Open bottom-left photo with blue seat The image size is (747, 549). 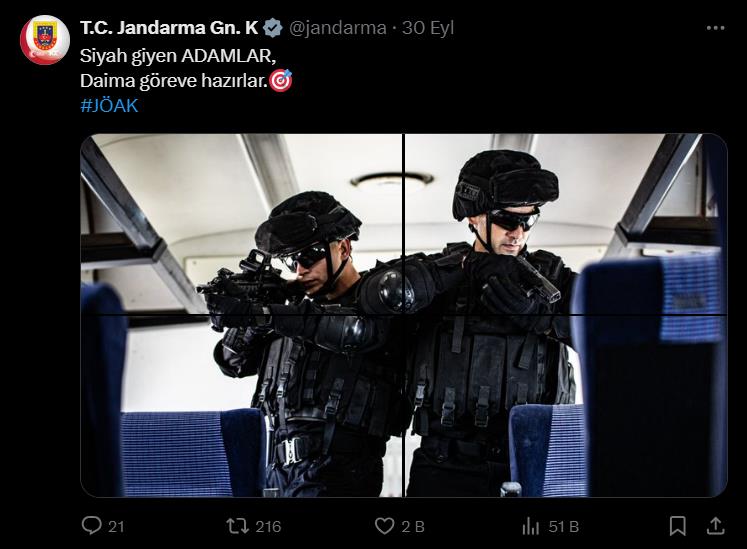pyautogui.click(x=242, y=407)
